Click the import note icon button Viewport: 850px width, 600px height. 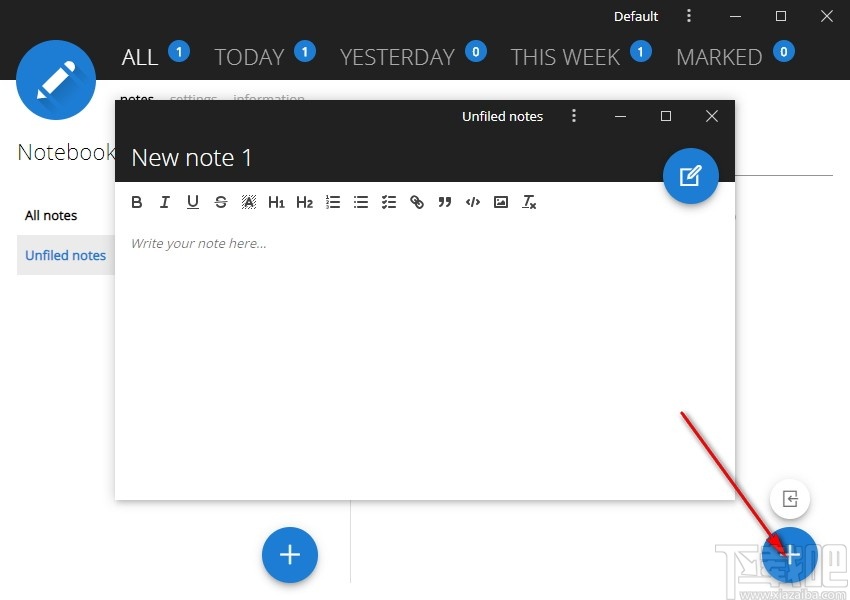tap(790, 499)
